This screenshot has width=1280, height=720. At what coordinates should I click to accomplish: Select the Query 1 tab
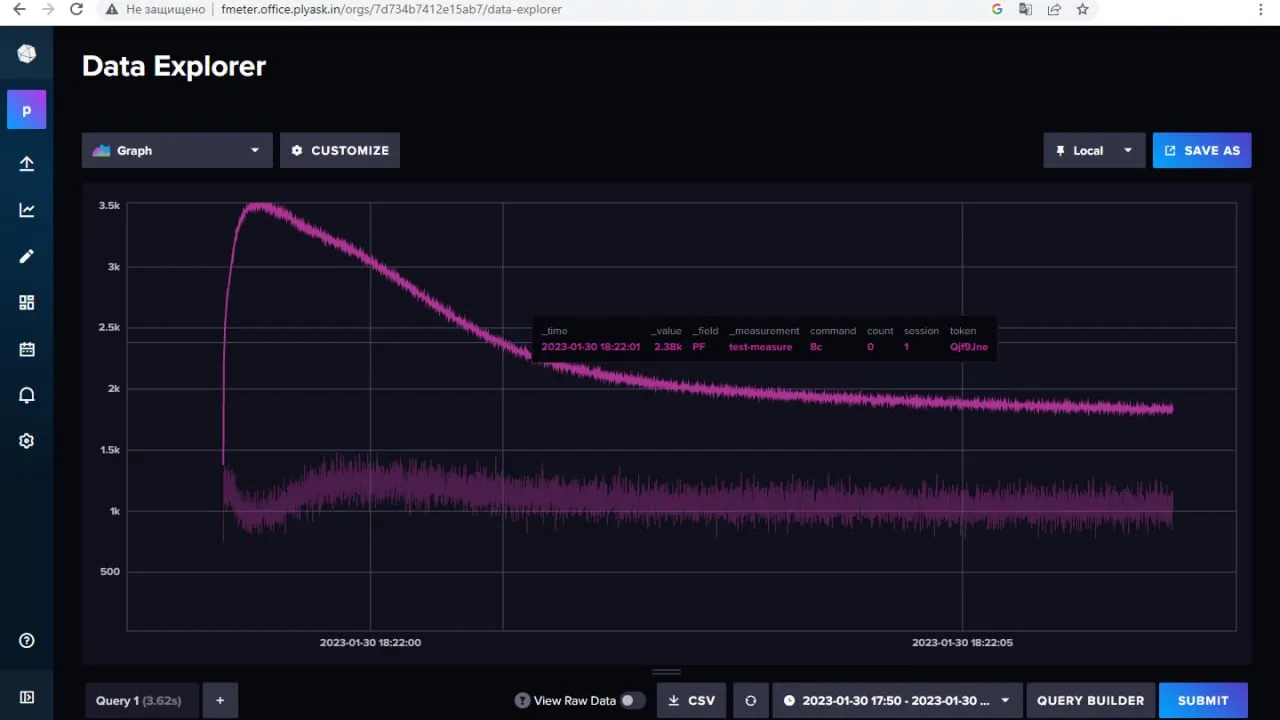pos(141,701)
